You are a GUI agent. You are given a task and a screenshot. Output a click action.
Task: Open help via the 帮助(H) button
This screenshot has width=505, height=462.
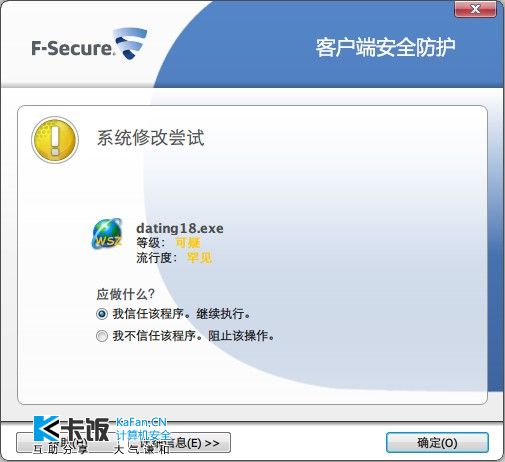(x=72, y=443)
